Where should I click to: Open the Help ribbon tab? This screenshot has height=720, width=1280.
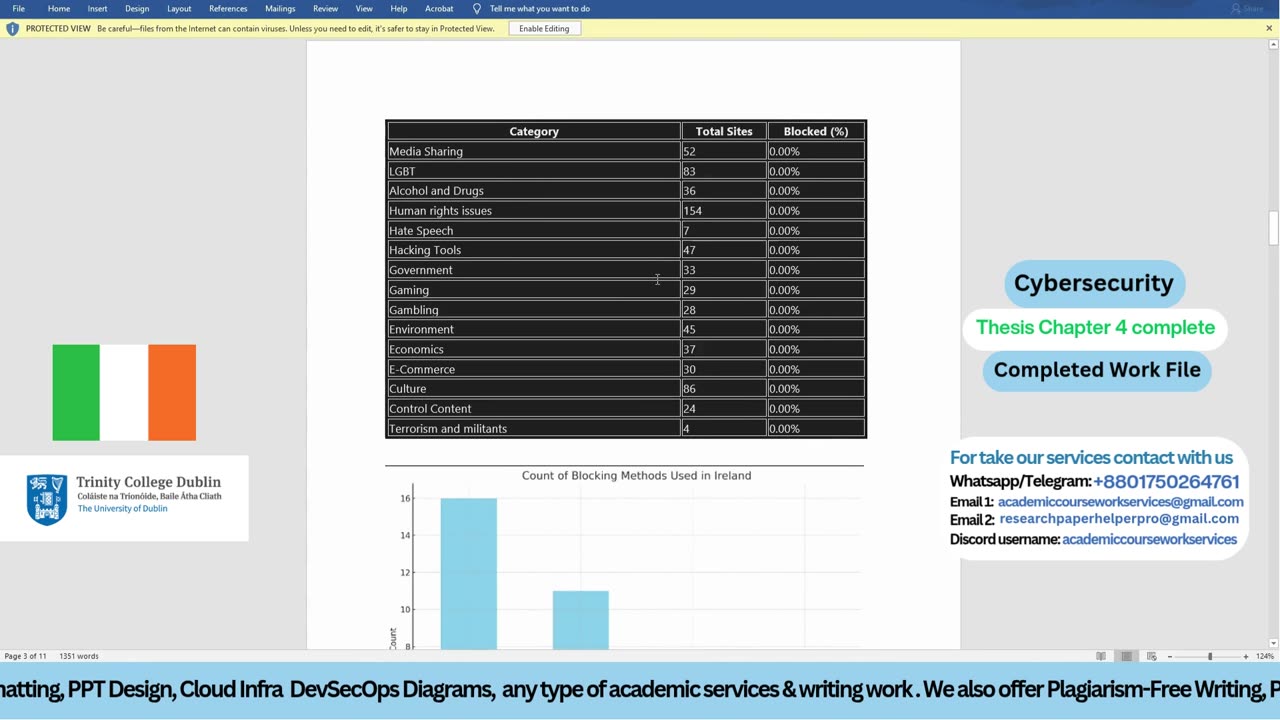point(399,8)
